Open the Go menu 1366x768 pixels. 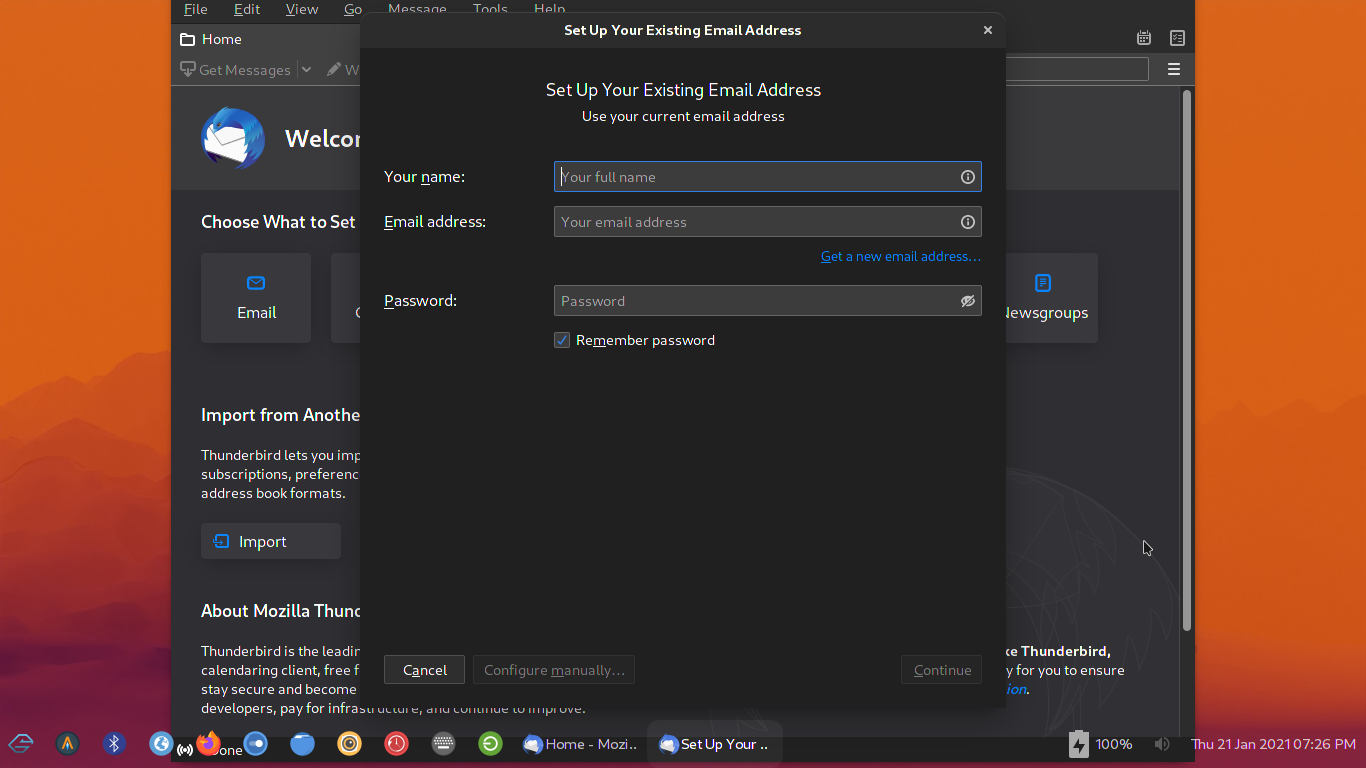click(x=352, y=9)
